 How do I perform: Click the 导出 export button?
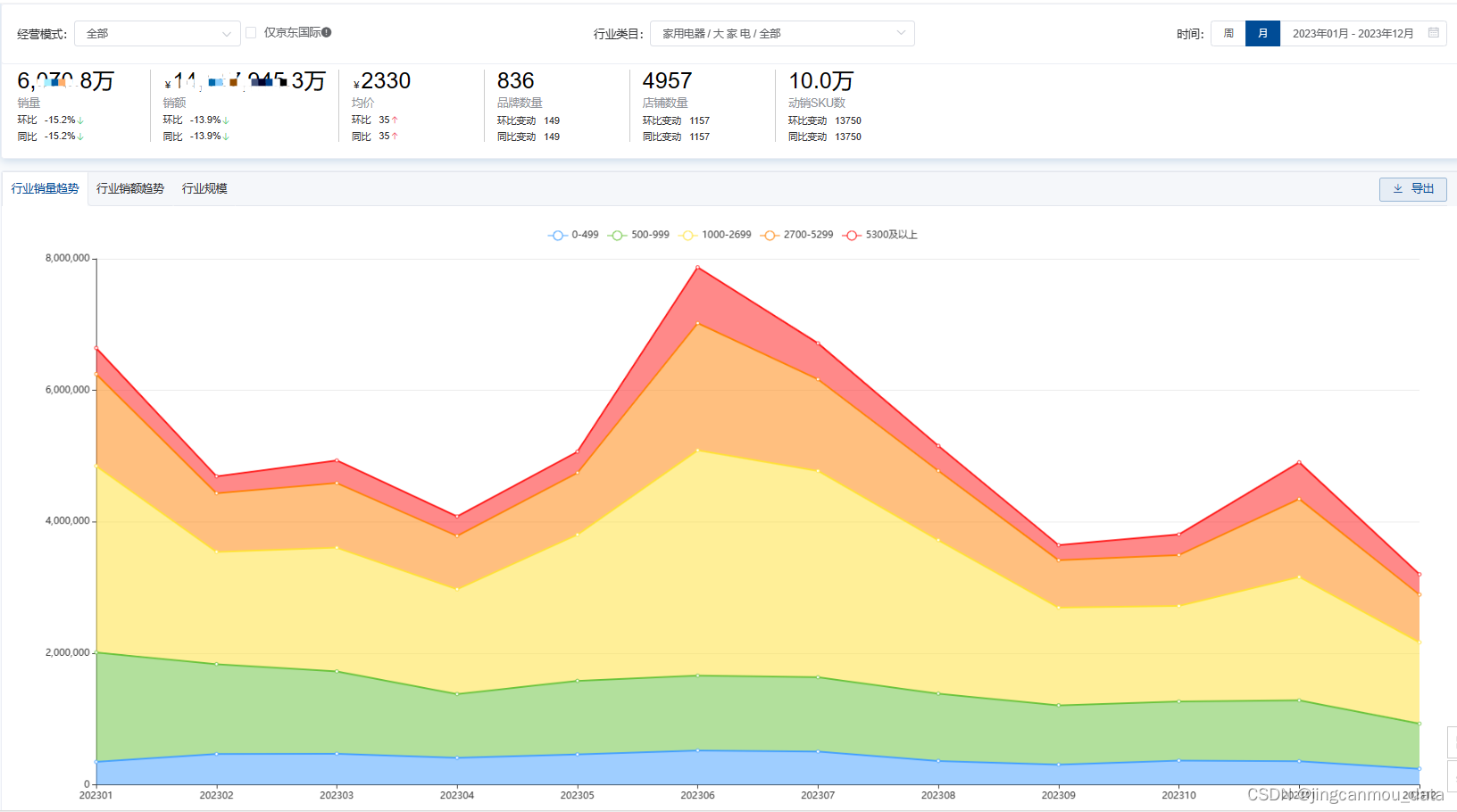coord(1413,189)
